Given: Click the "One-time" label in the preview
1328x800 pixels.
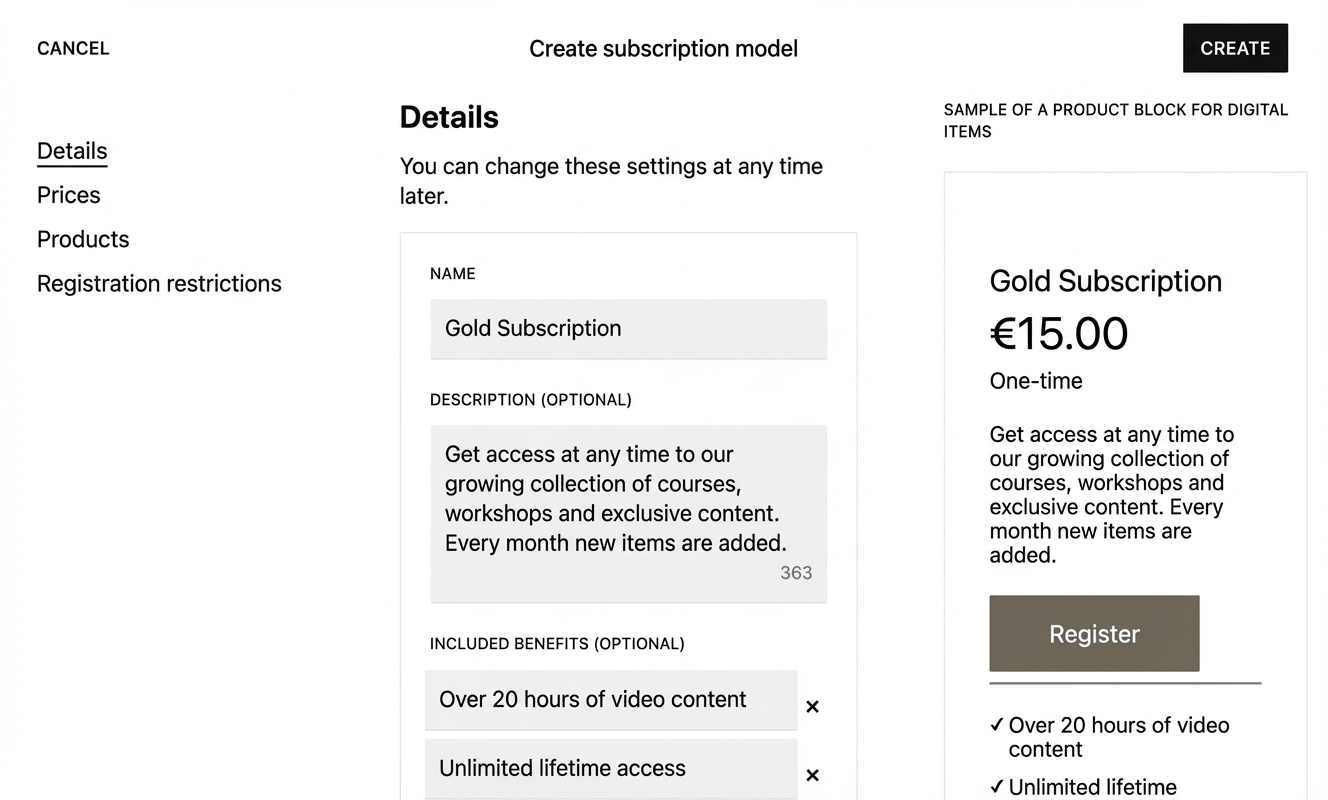Looking at the screenshot, I should 1036,381.
